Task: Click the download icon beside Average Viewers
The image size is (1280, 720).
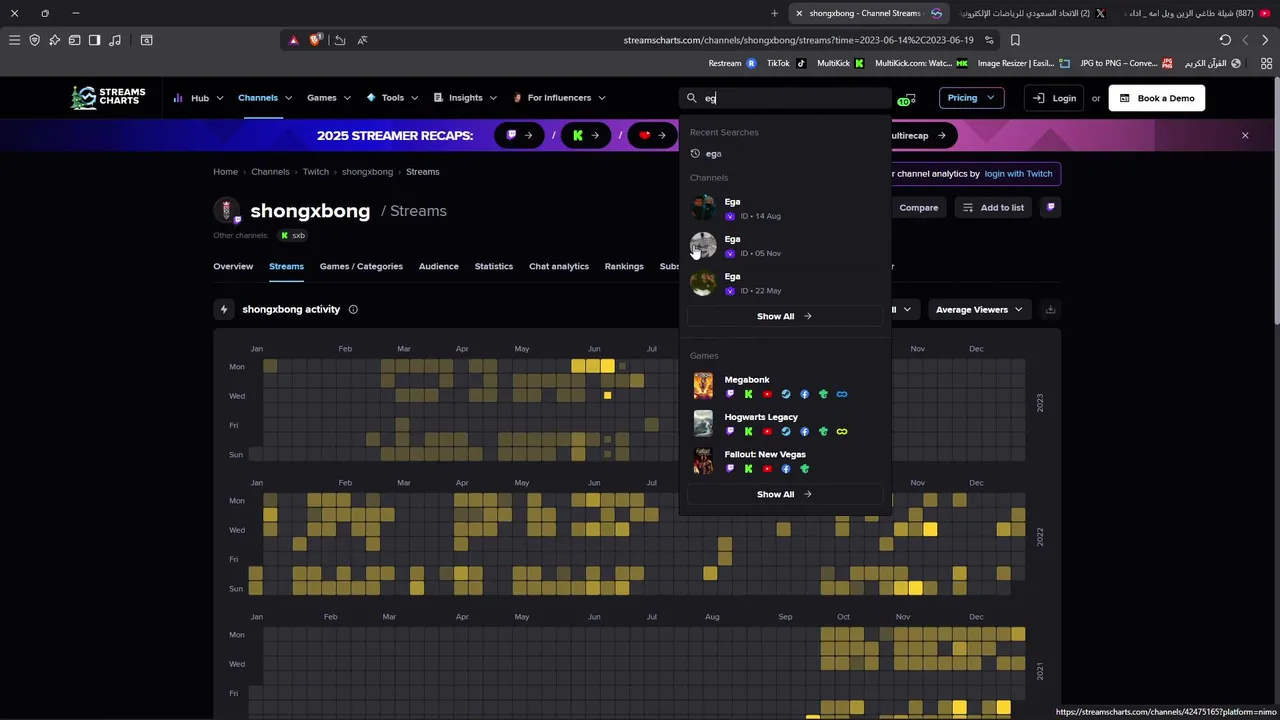Action: 1050,309
